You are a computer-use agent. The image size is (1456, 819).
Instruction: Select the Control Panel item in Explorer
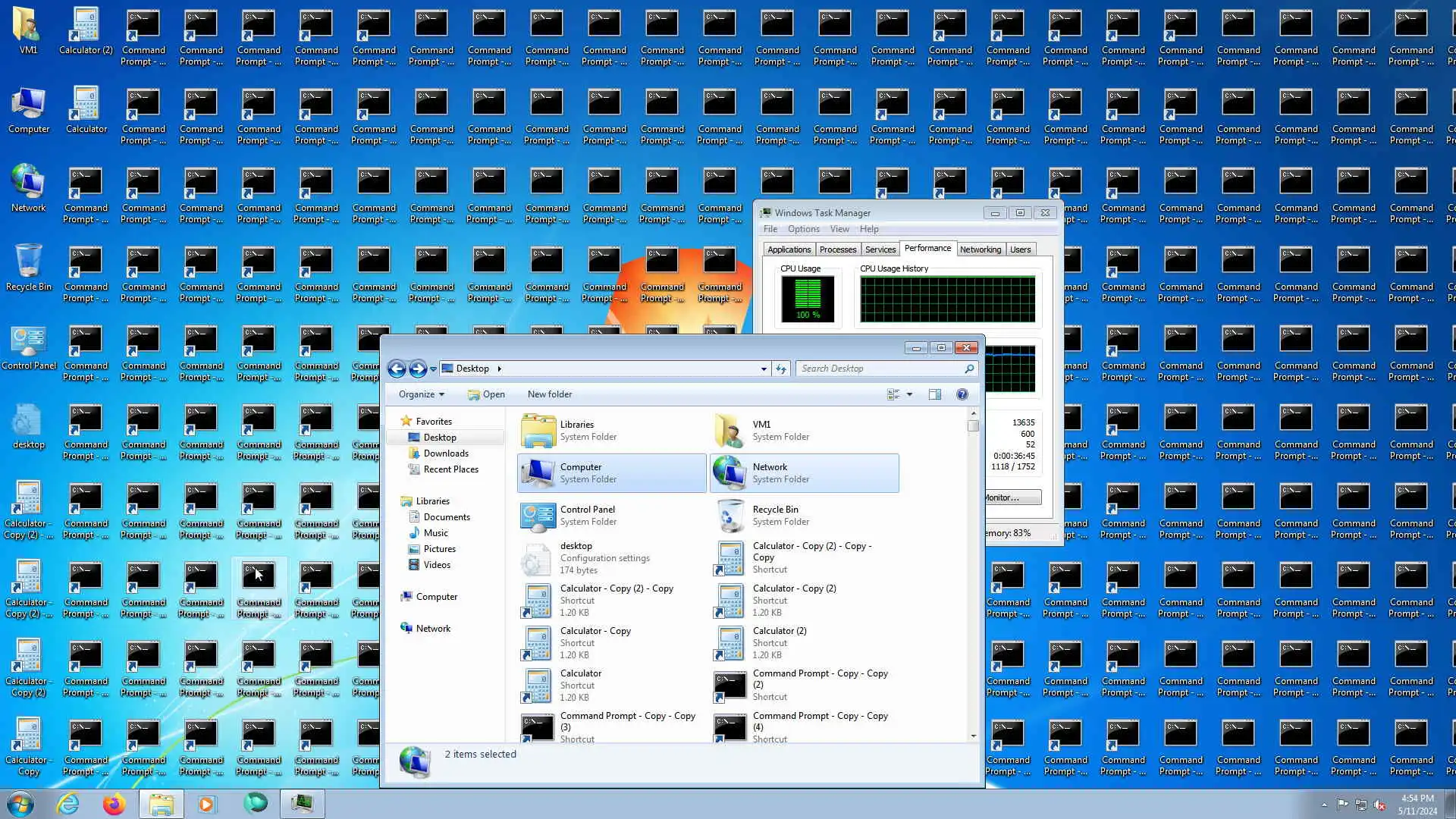point(588,515)
